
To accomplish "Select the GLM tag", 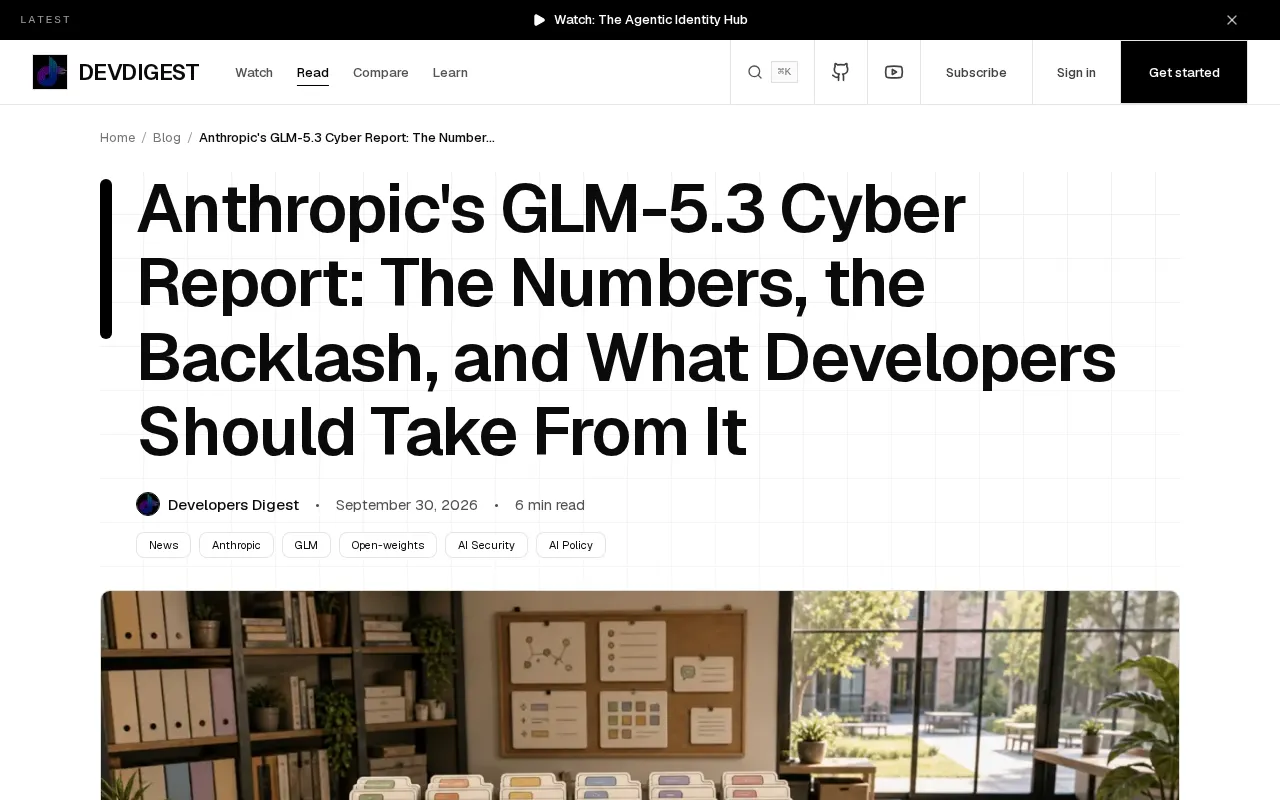I will pos(306,545).
